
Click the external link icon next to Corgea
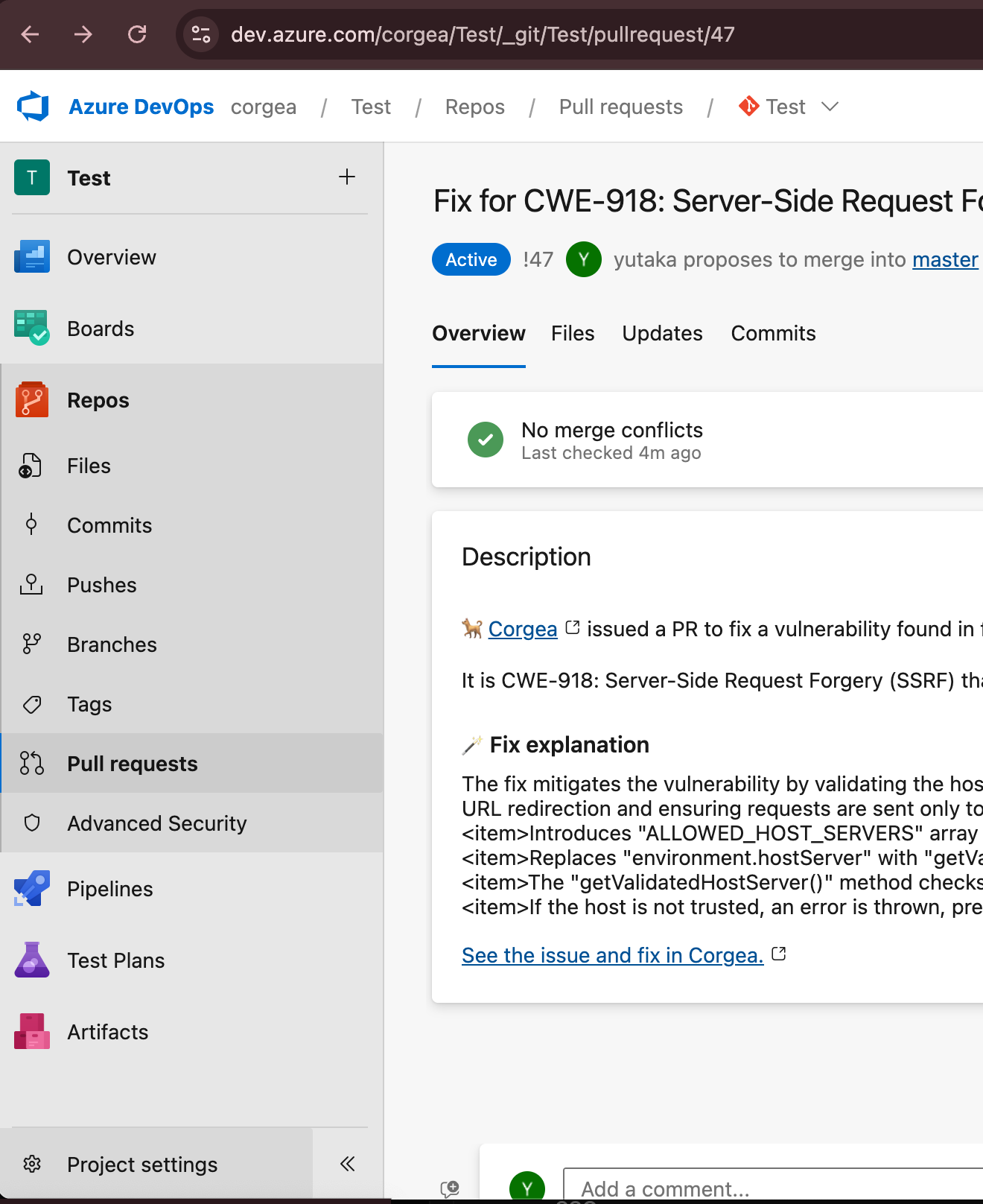point(573,628)
